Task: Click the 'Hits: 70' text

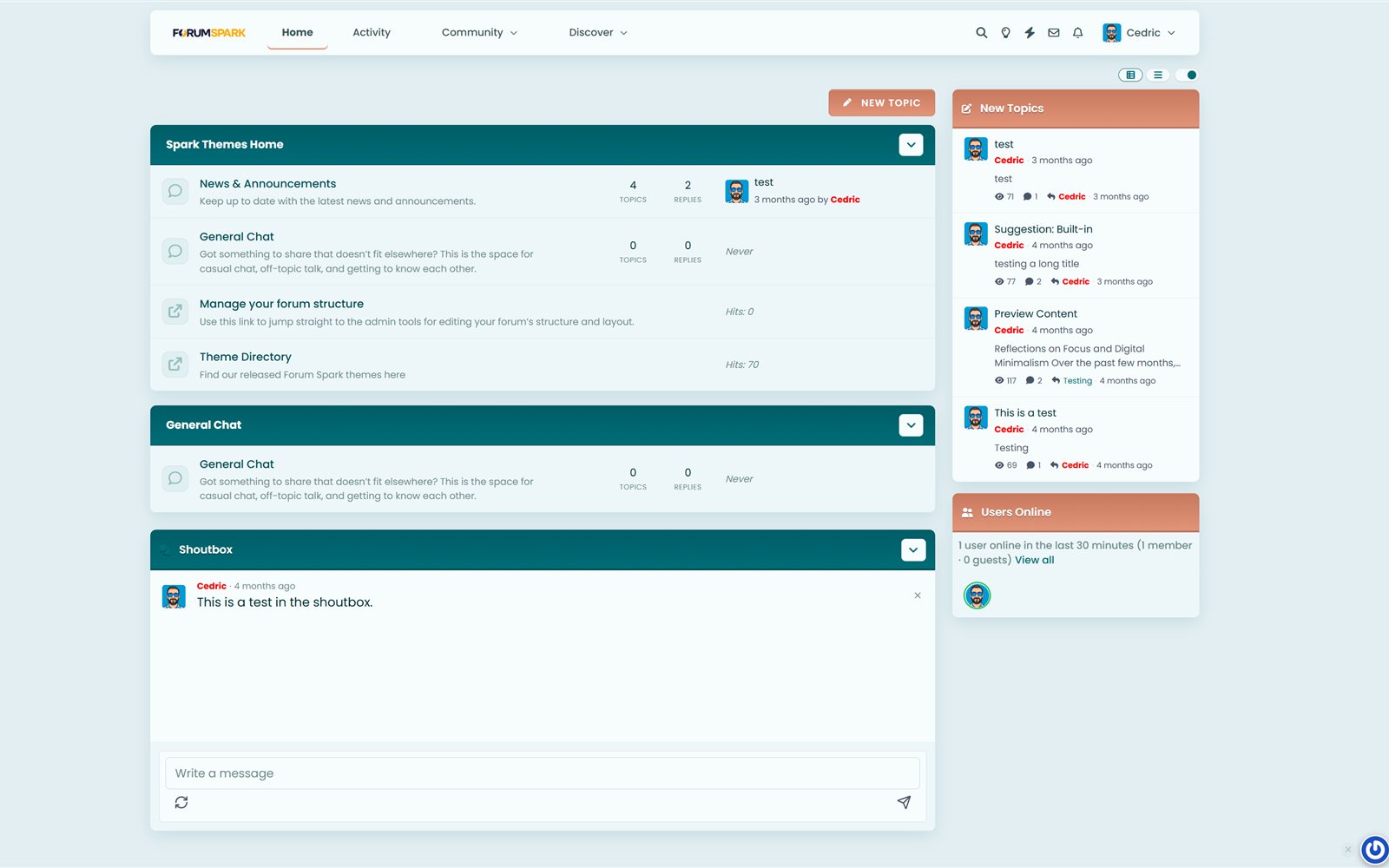Action: pyautogui.click(x=742, y=365)
